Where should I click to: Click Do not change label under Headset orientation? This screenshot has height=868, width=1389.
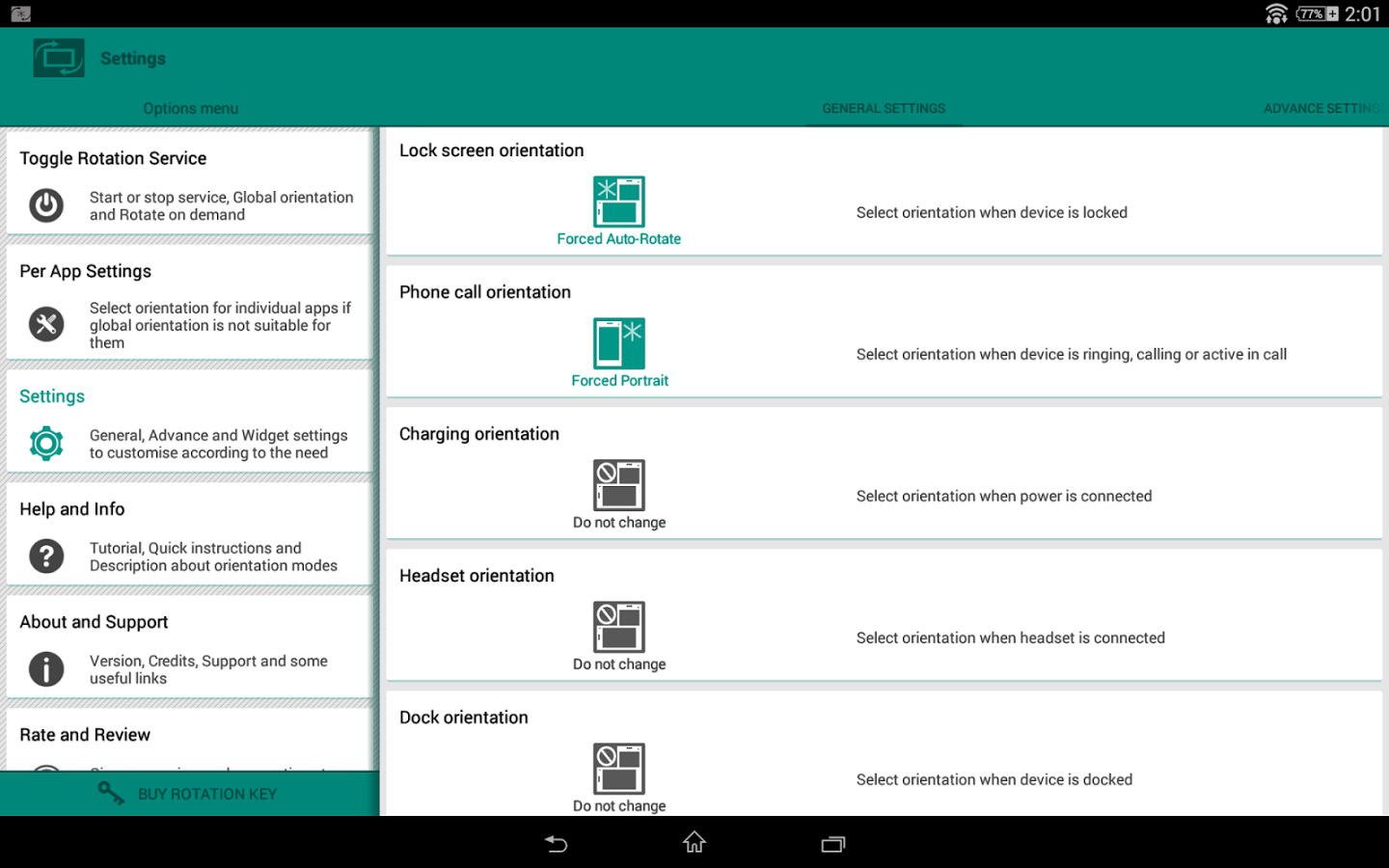pyautogui.click(x=619, y=665)
